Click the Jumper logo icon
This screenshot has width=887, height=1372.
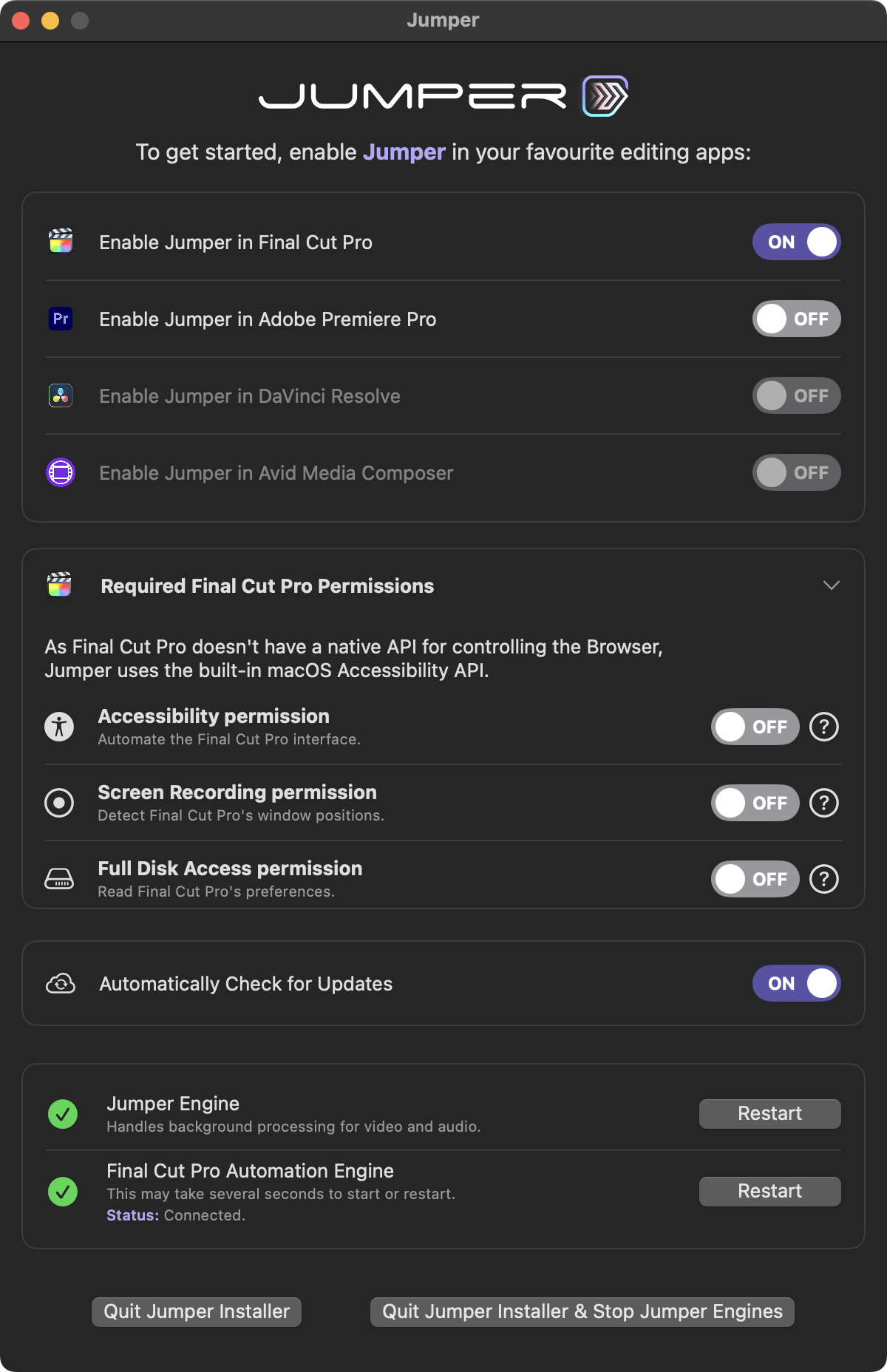pos(605,96)
